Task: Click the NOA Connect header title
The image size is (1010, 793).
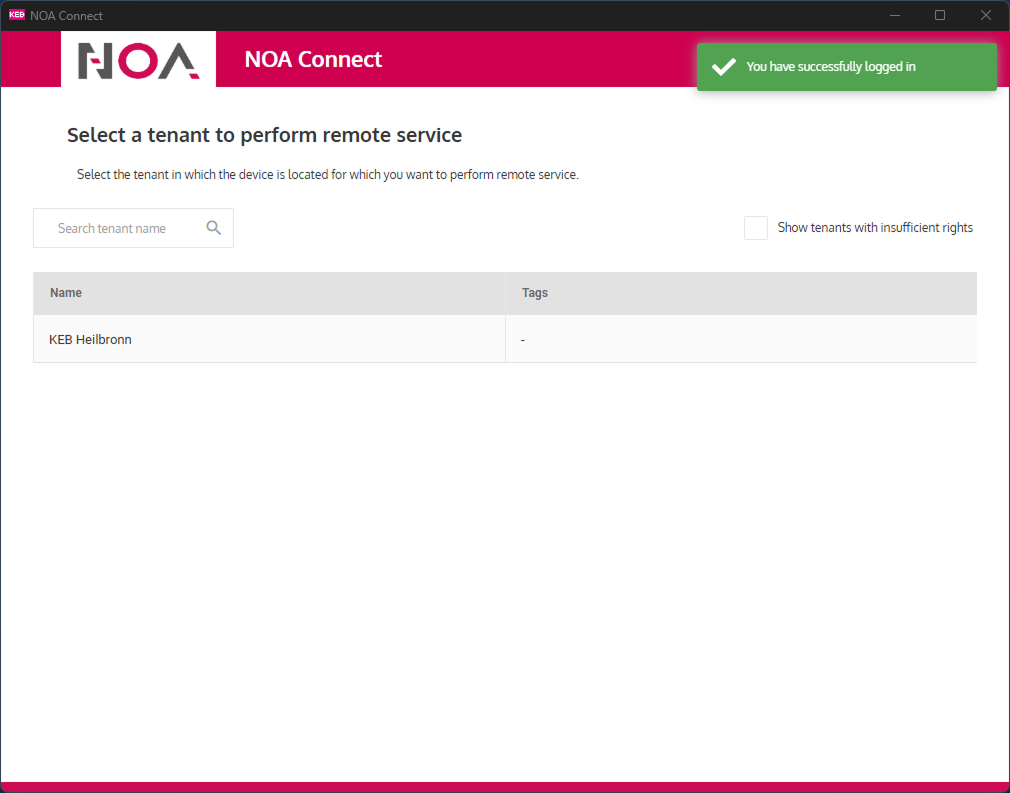Action: 313,60
